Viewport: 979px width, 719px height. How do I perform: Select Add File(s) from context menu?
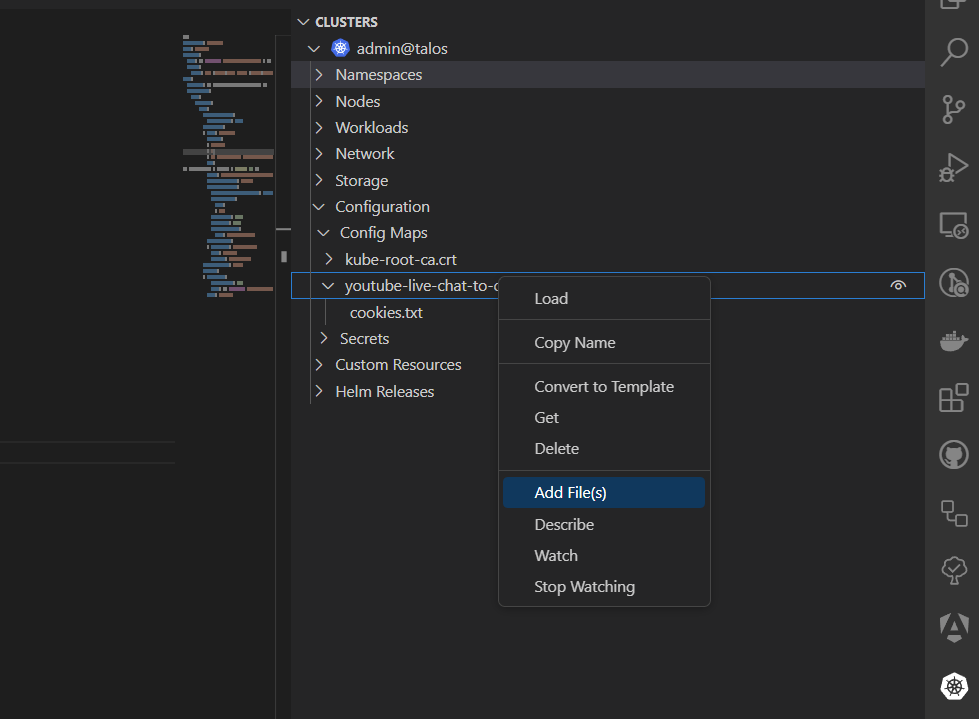click(570, 493)
